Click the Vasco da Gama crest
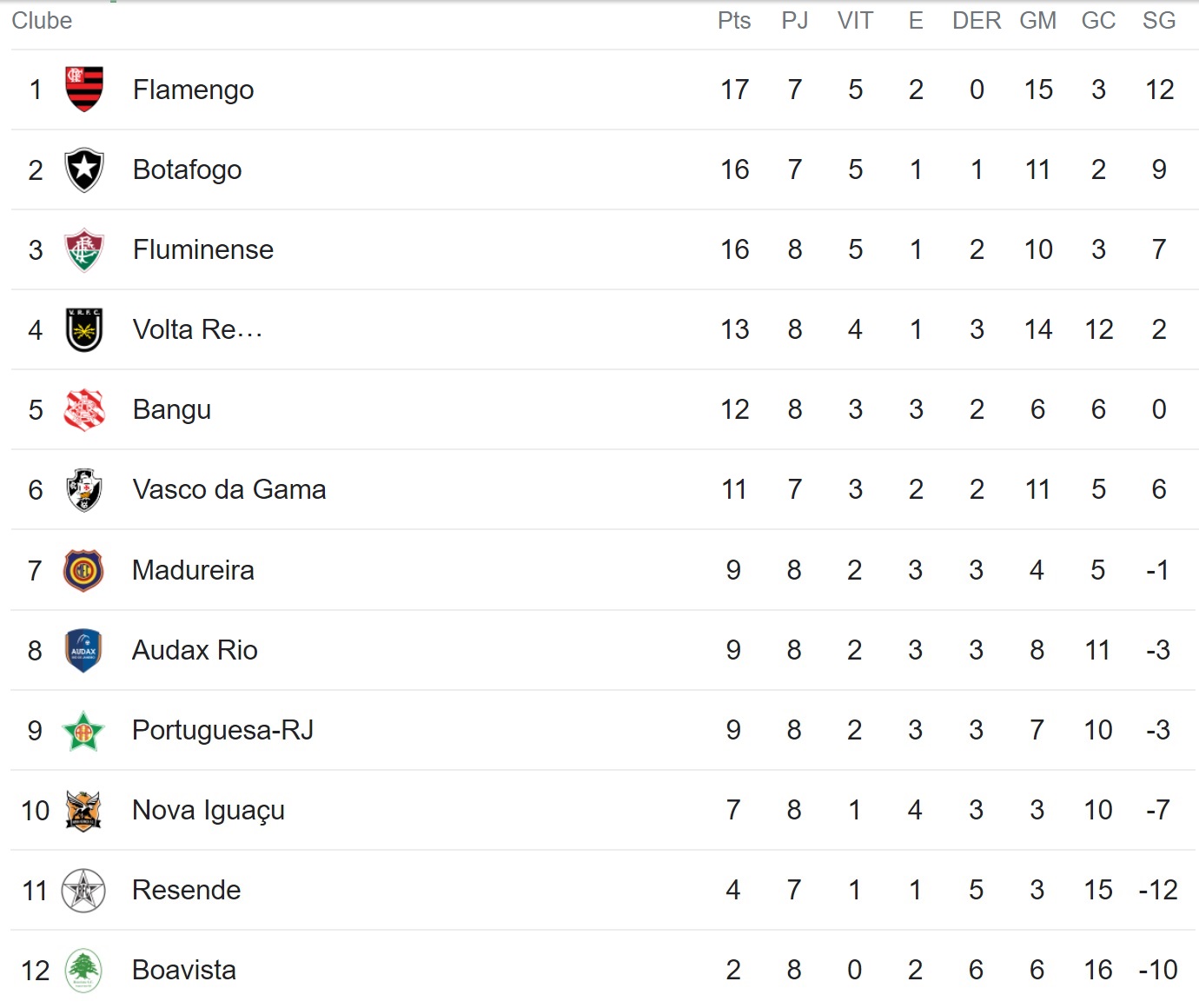This screenshot has width=1199, height=1008. tap(84, 490)
